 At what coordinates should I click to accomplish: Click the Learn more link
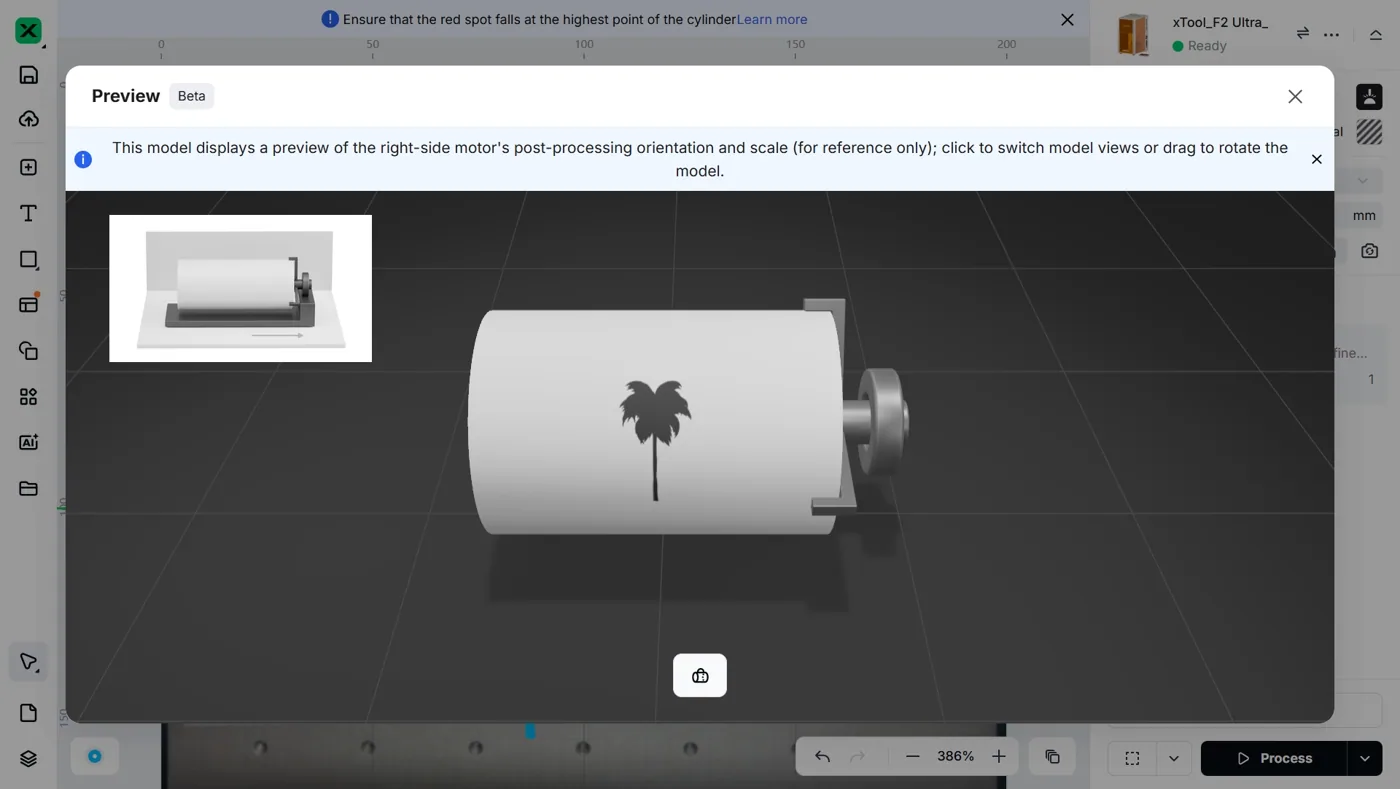coord(772,19)
